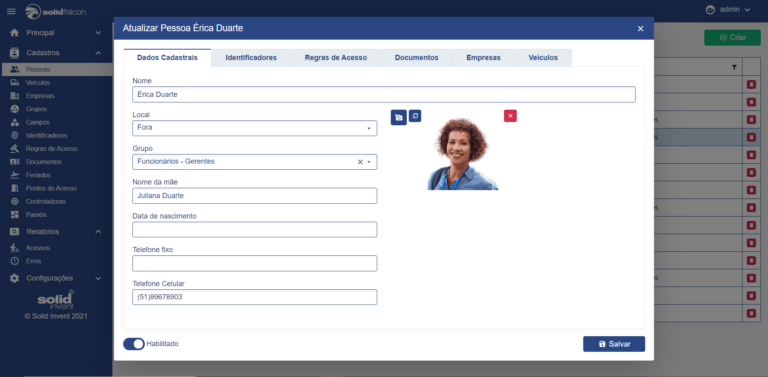The width and height of the screenshot is (768, 377).
Task: Remove the photo with red X icon
Action: click(510, 116)
